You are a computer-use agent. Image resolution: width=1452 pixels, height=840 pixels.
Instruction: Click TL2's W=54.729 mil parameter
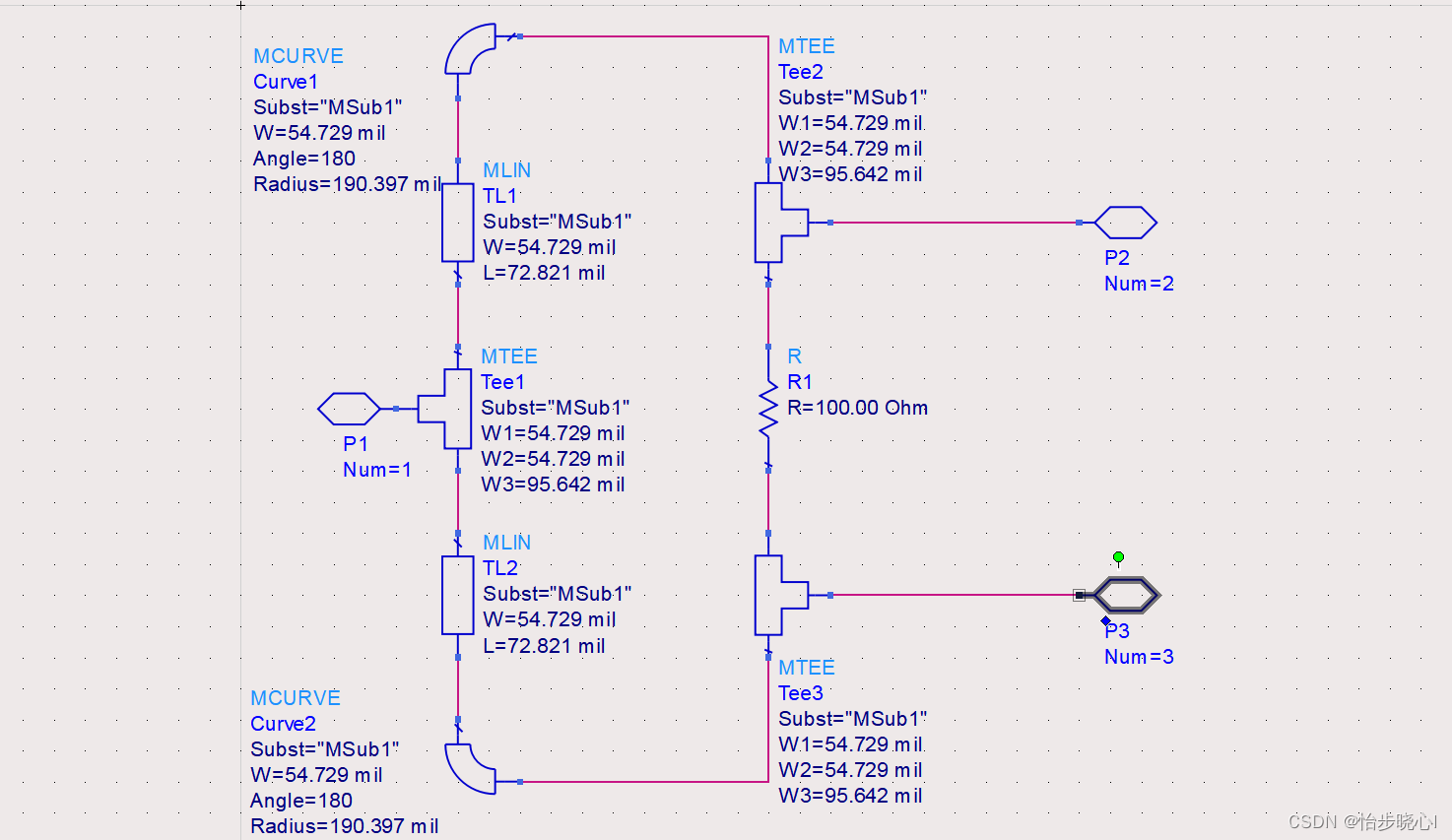point(550,619)
